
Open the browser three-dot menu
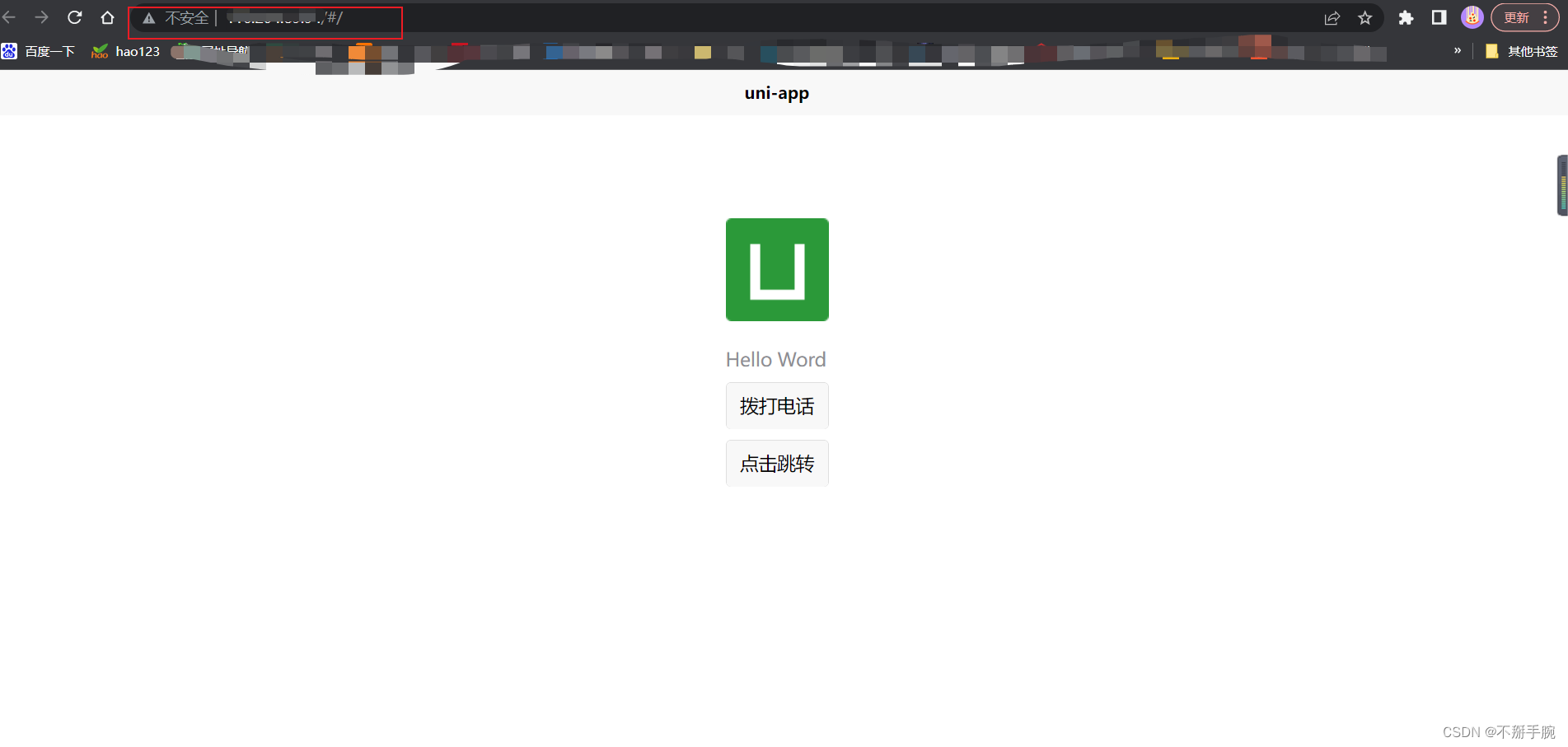coord(1546,18)
